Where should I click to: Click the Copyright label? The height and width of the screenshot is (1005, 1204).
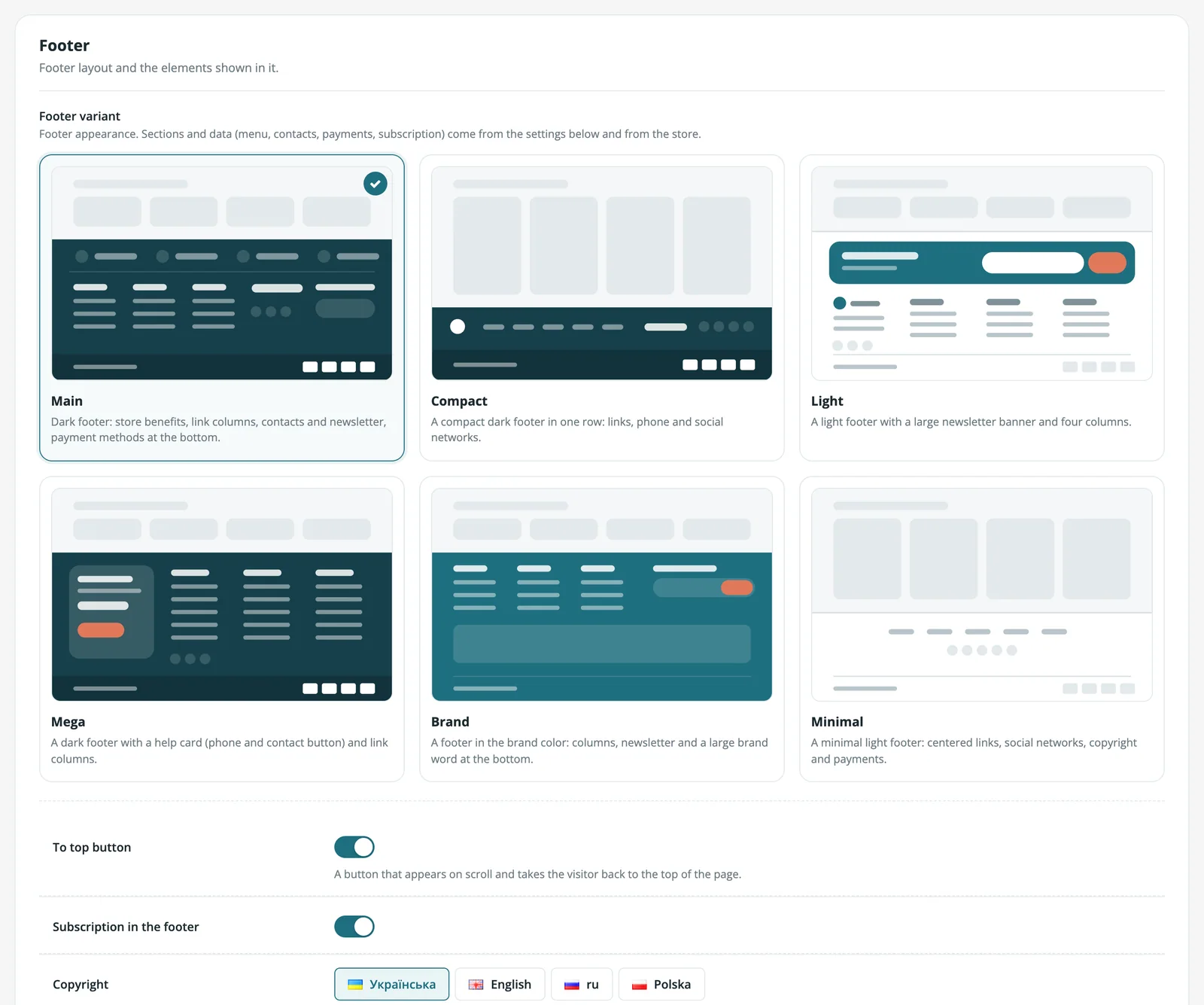81,985
